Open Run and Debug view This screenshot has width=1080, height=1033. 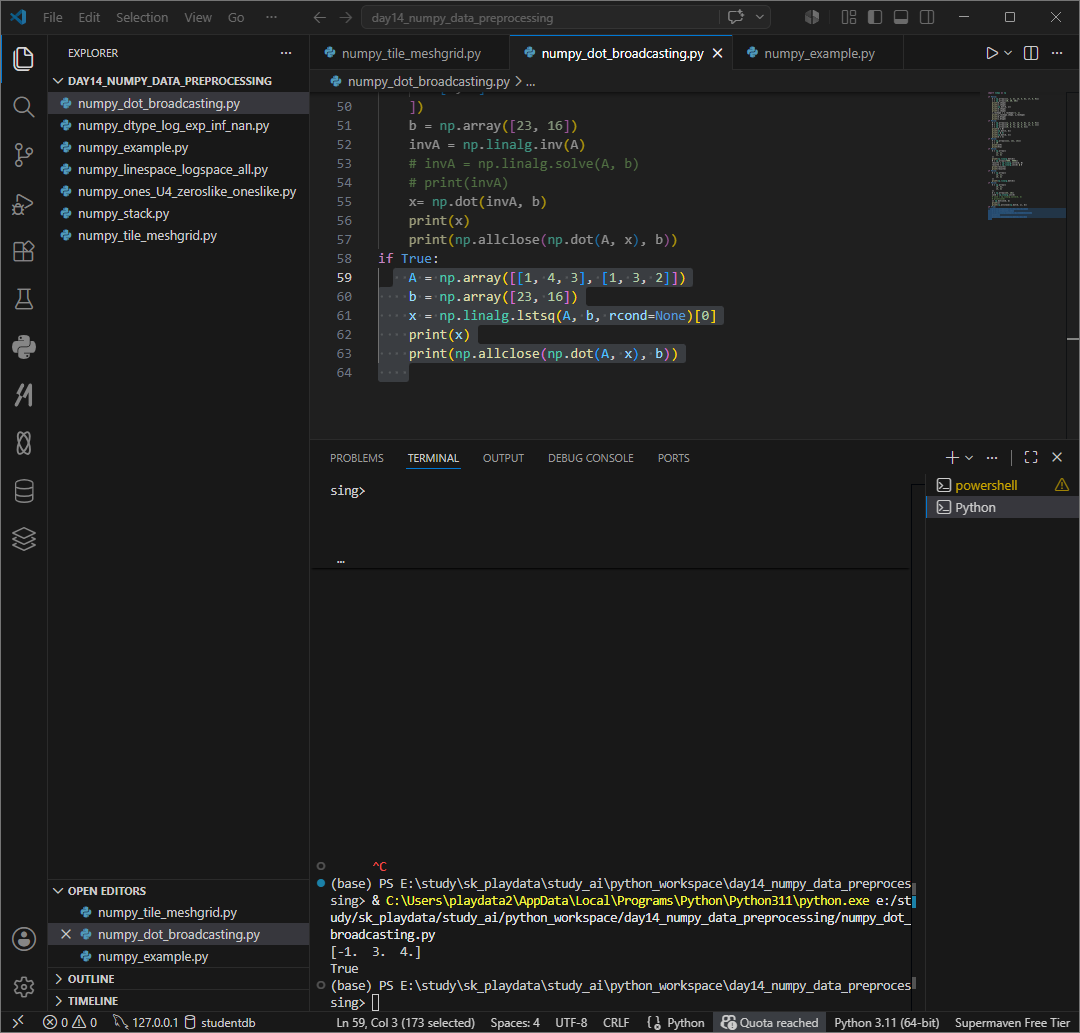pos(23,204)
